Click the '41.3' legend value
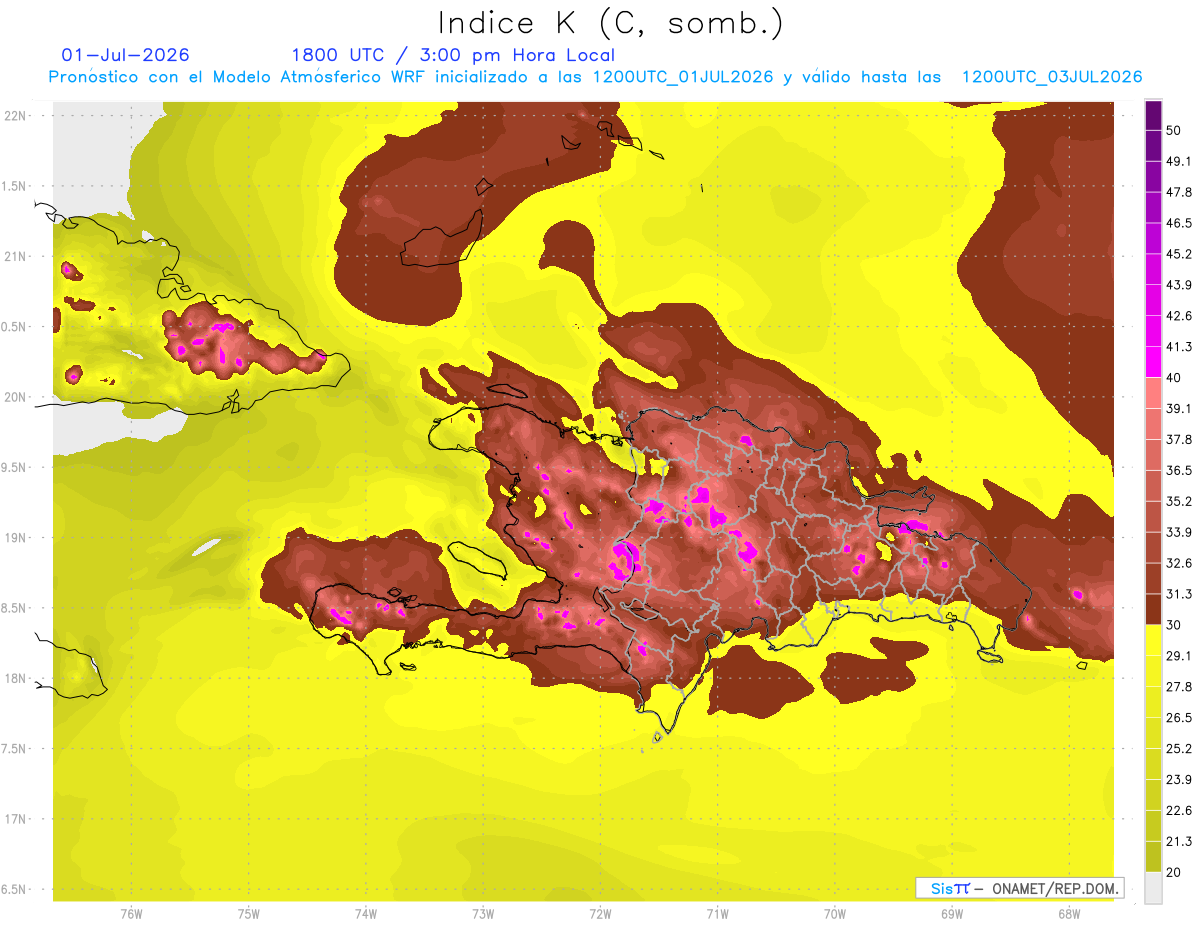Screen dimensions: 1200x927 click(1180, 347)
